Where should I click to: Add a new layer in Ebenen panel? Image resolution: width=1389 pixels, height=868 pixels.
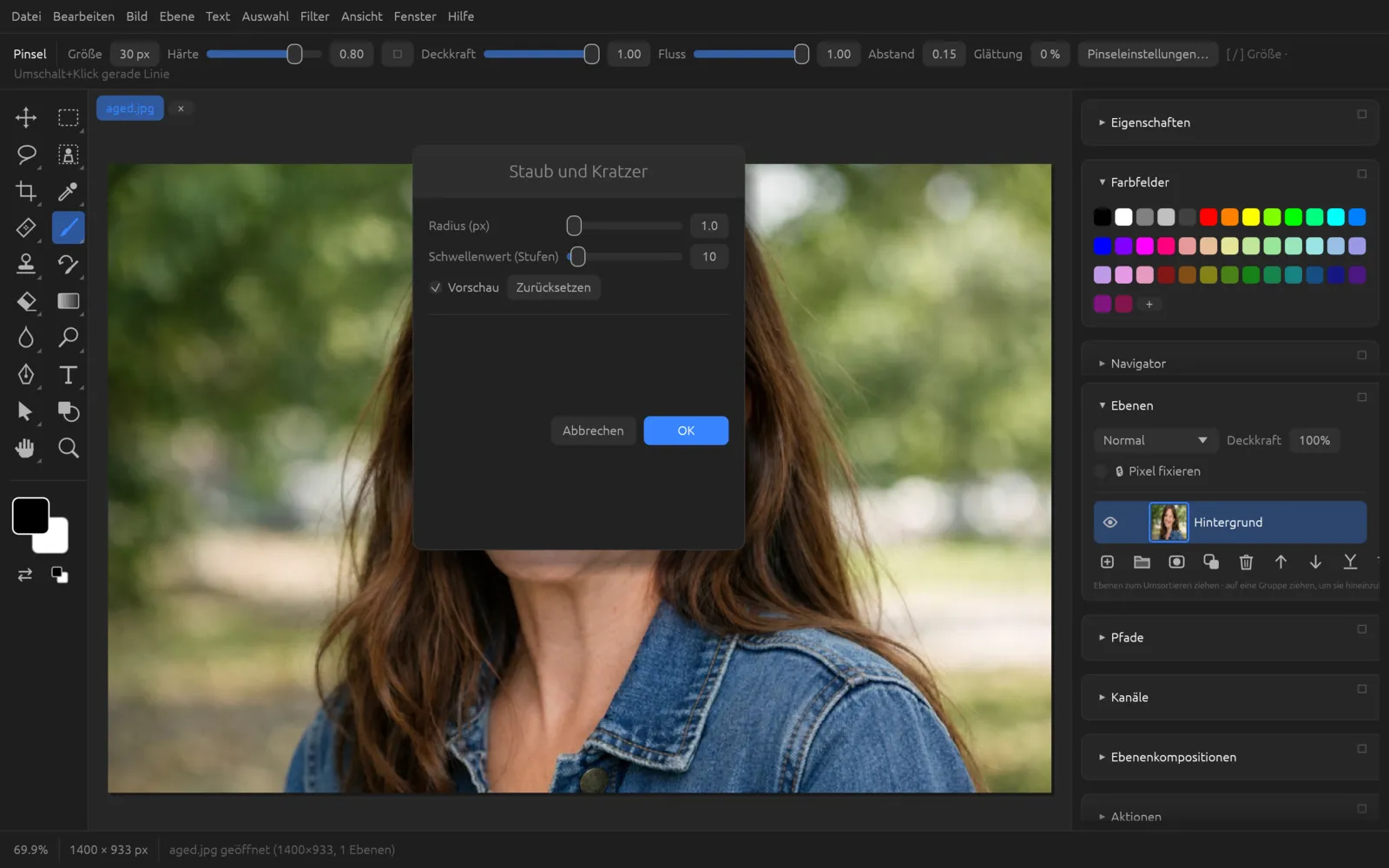tap(1107, 562)
